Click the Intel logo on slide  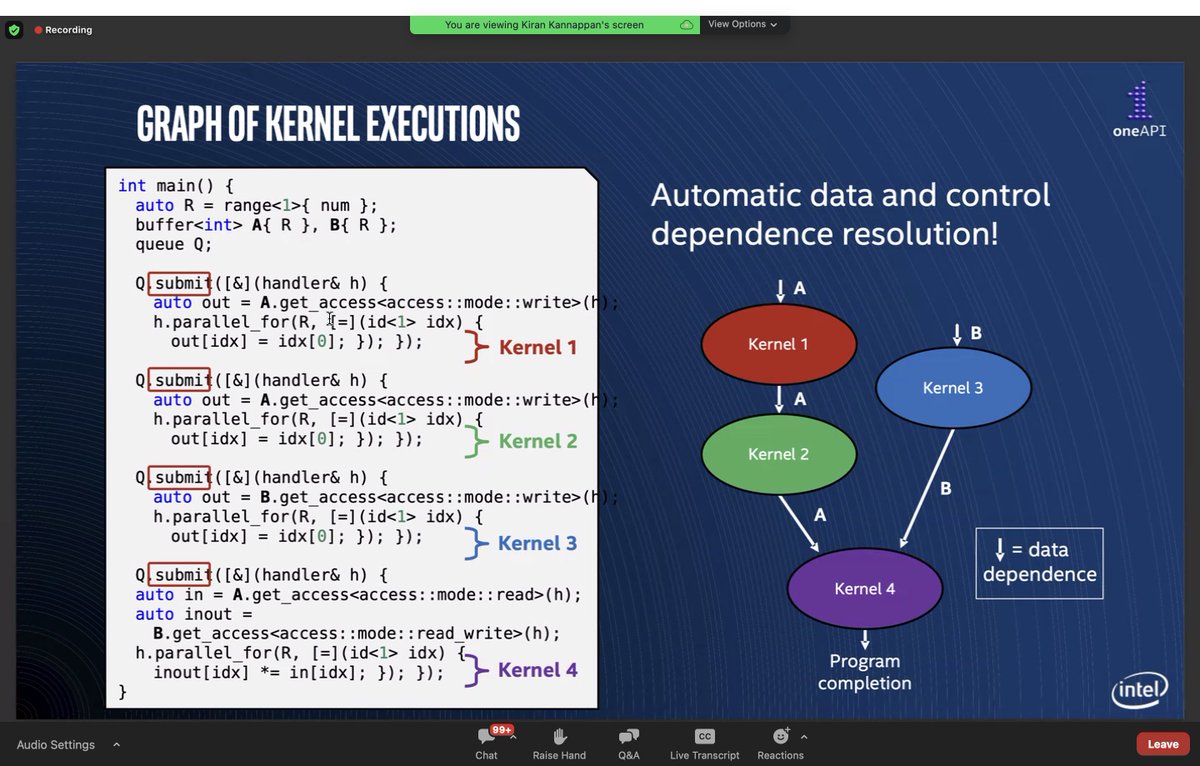point(1139,689)
